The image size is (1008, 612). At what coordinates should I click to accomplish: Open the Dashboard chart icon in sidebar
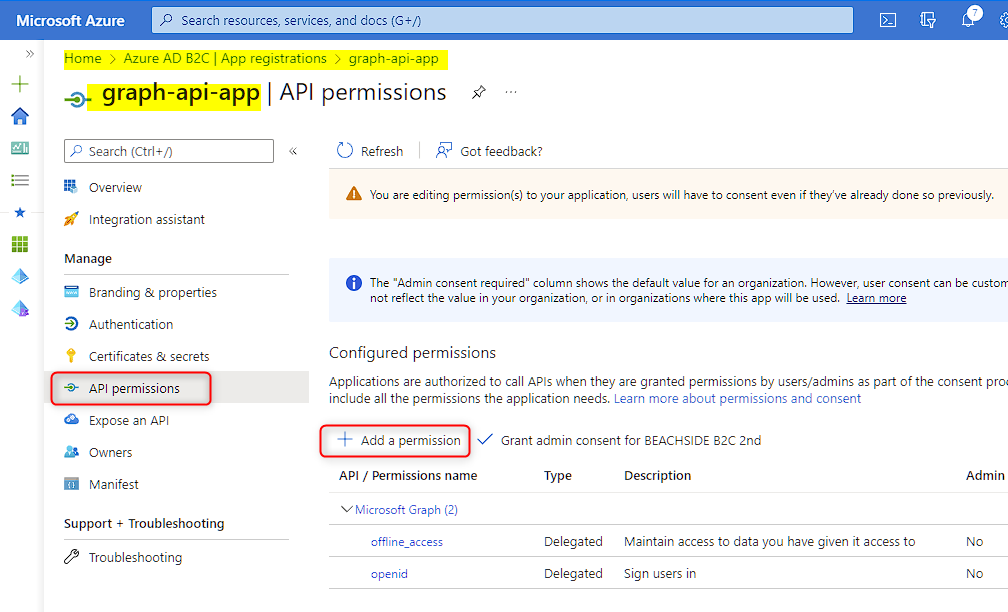20,148
